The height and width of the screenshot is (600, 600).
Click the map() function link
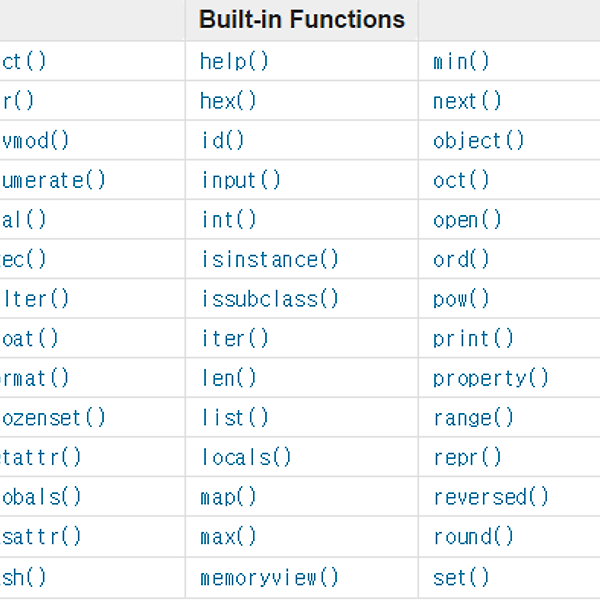[228, 498]
